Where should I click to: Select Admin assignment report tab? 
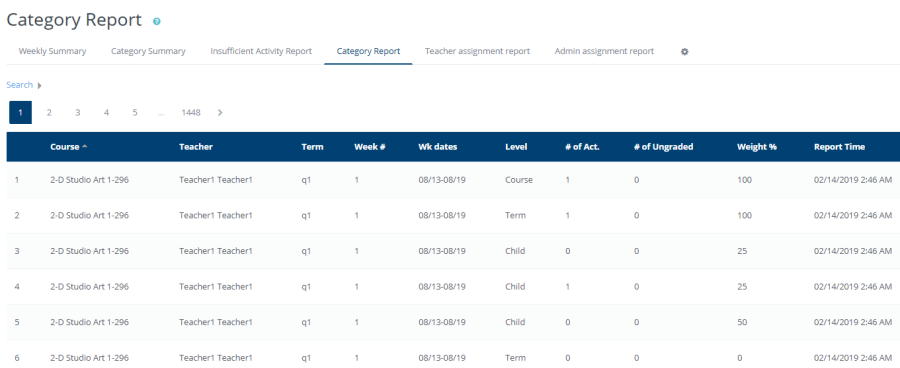coord(604,51)
